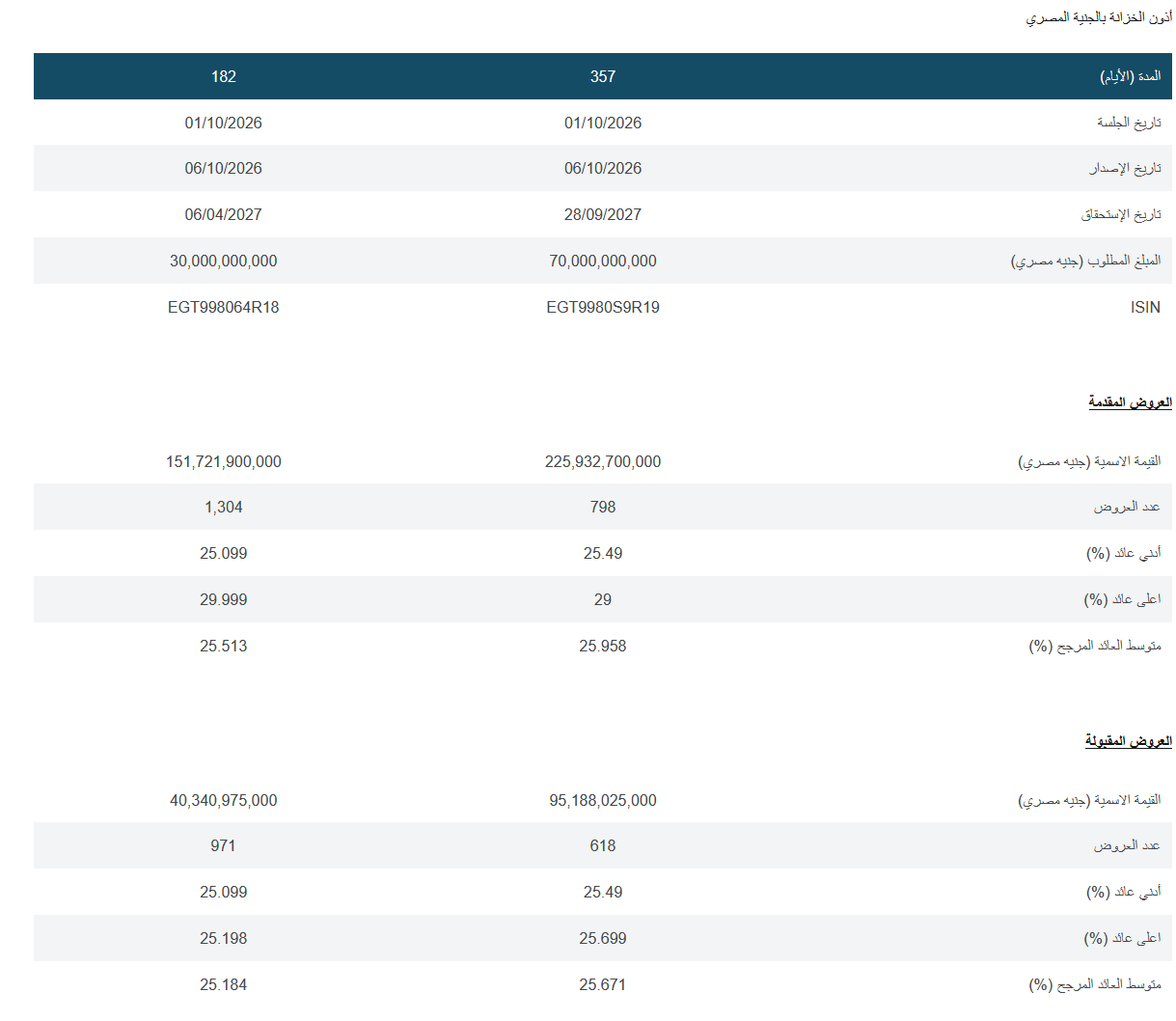Select accepted highest yield 25.699

(603, 938)
